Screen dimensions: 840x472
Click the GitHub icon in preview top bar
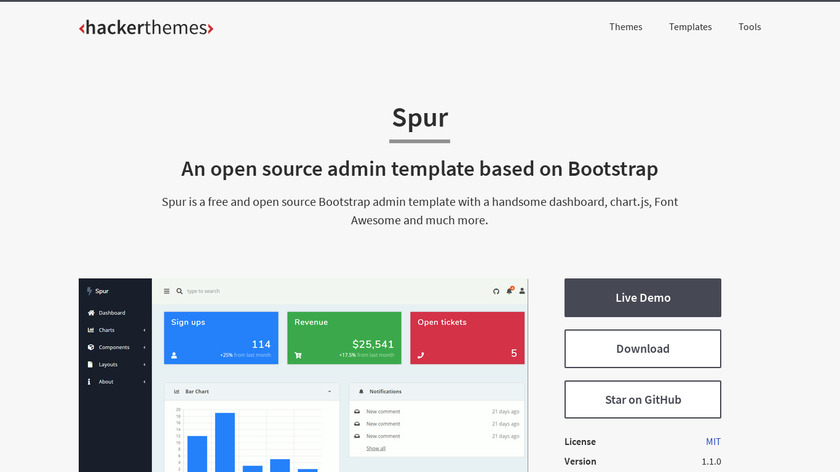pyautogui.click(x=496, y=291)
